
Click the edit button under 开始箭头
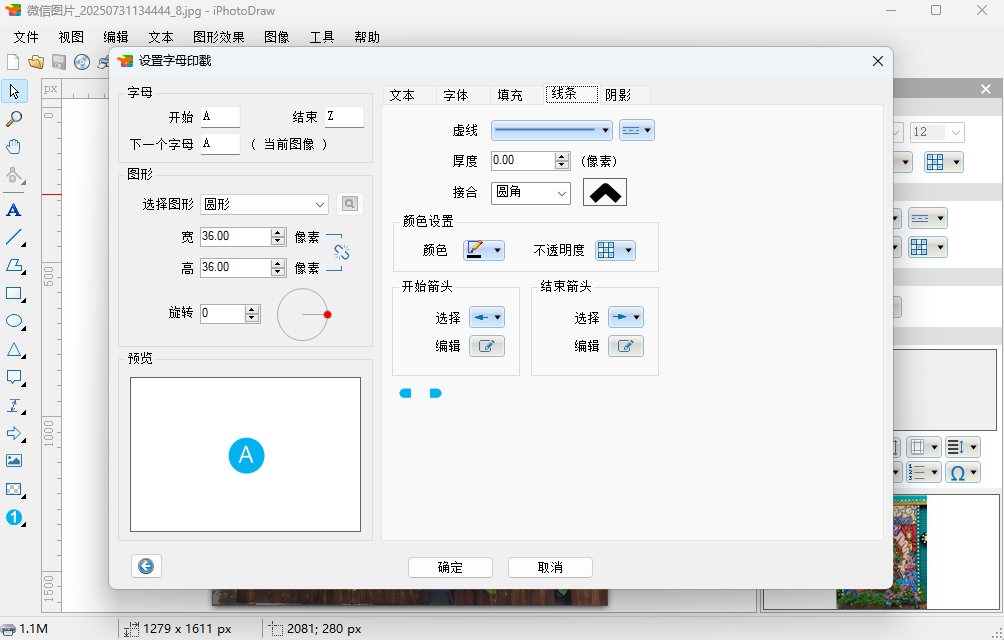487,346
